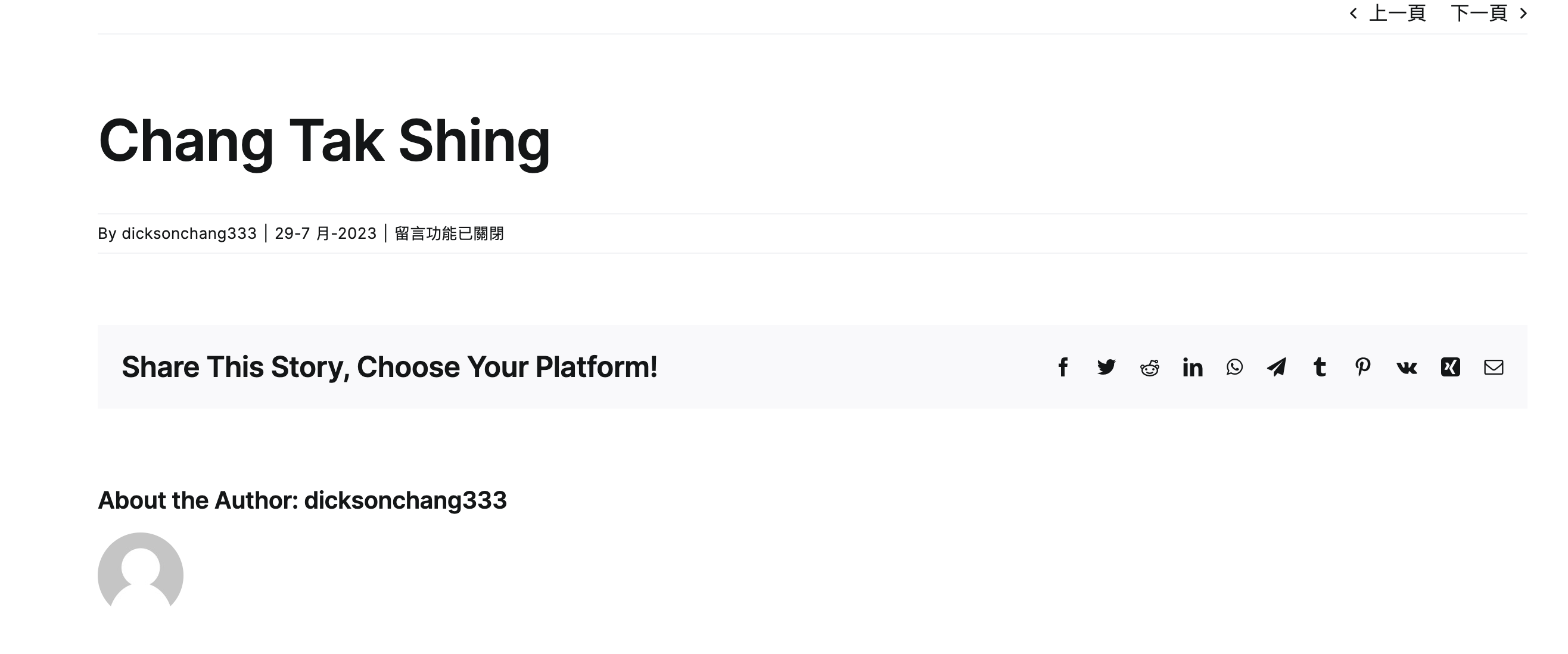Email this story with the envelope icon

click(1494, 367)
